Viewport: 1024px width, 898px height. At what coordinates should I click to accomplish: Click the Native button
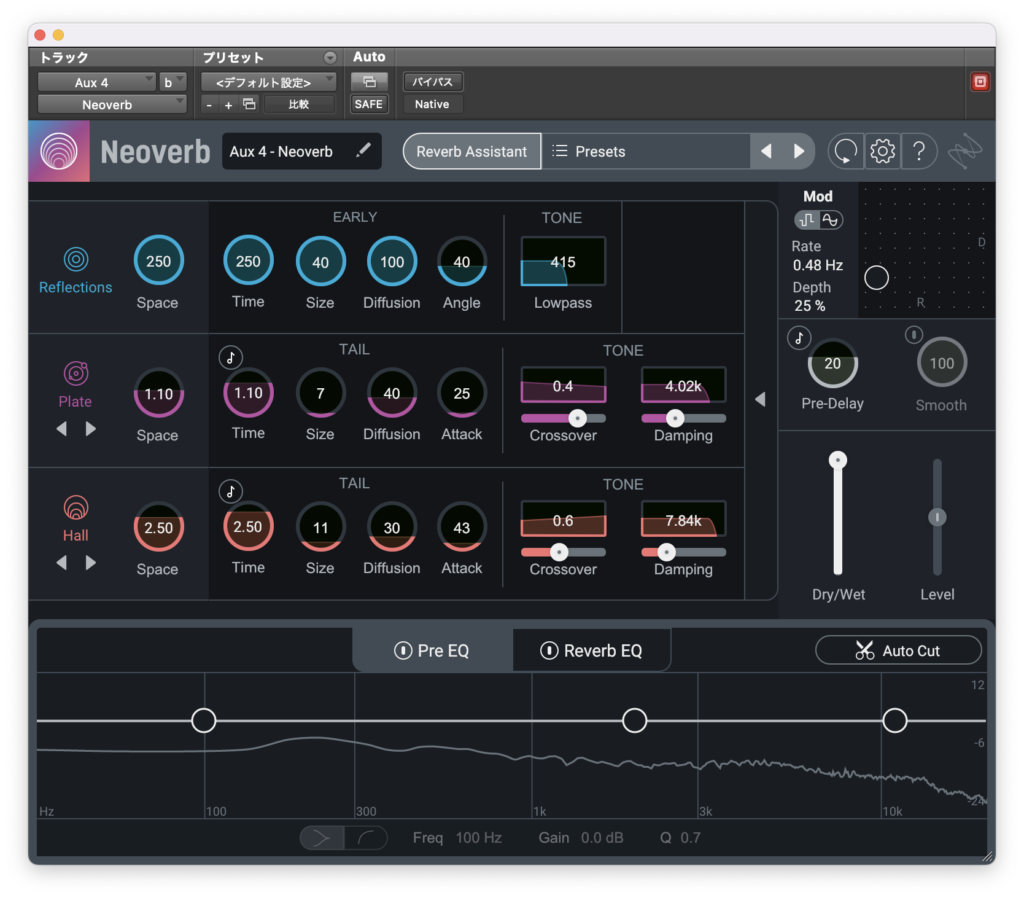tap(432, 104)
